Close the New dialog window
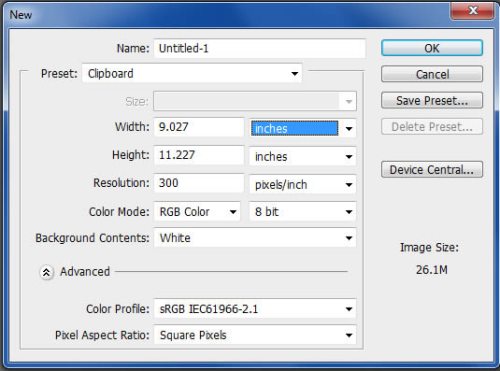This screenshot has height=371, width=500. (x=473, y=10)
